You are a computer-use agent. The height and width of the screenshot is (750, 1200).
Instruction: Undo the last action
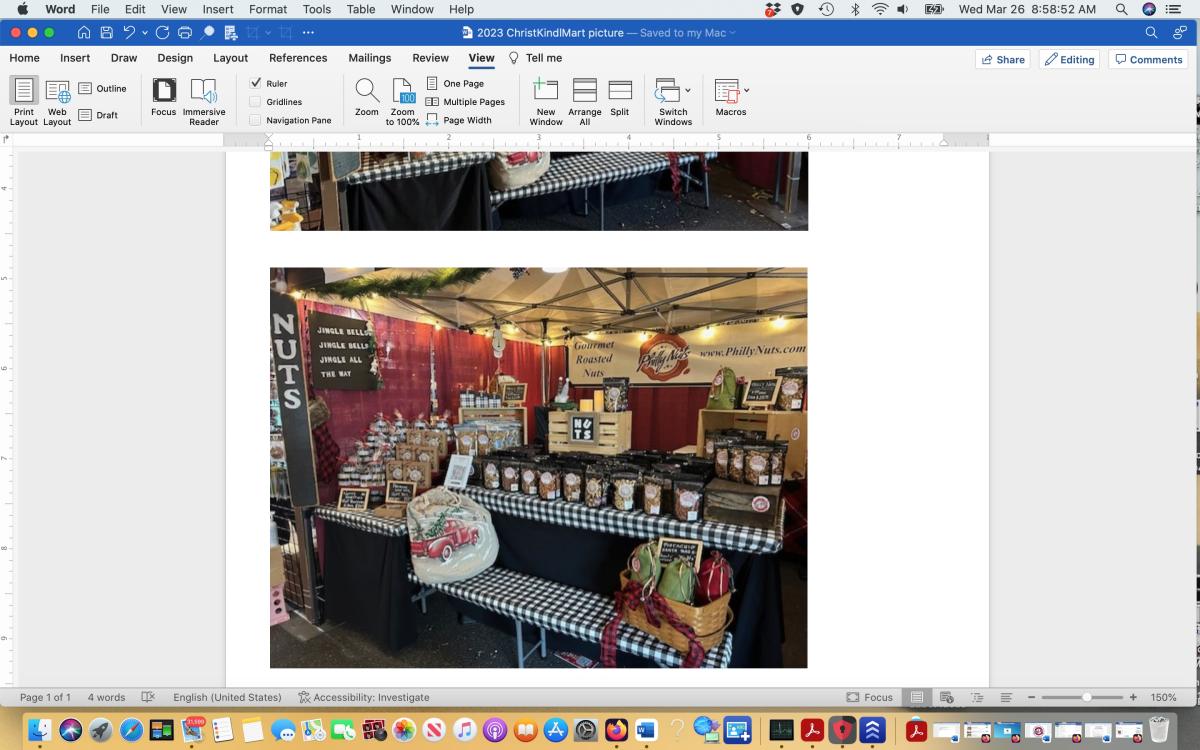(x=130, y=32)
